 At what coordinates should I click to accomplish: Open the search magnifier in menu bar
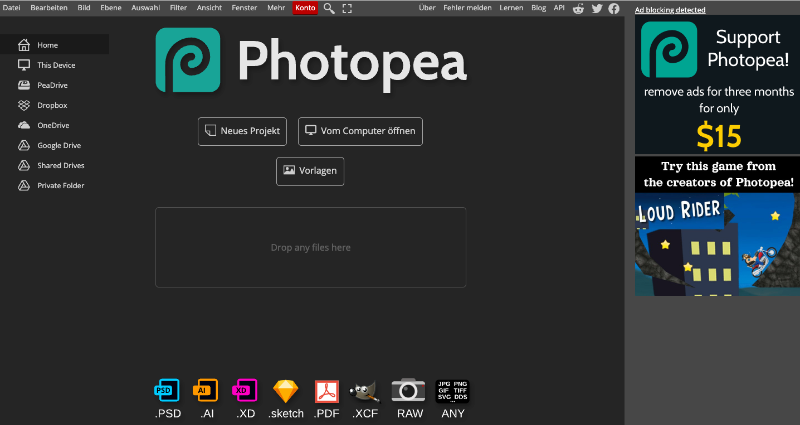[x=329, y=8]
